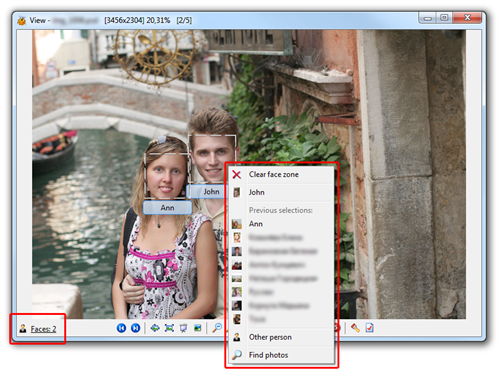Click the small landscape picture icon

[198, 328]
